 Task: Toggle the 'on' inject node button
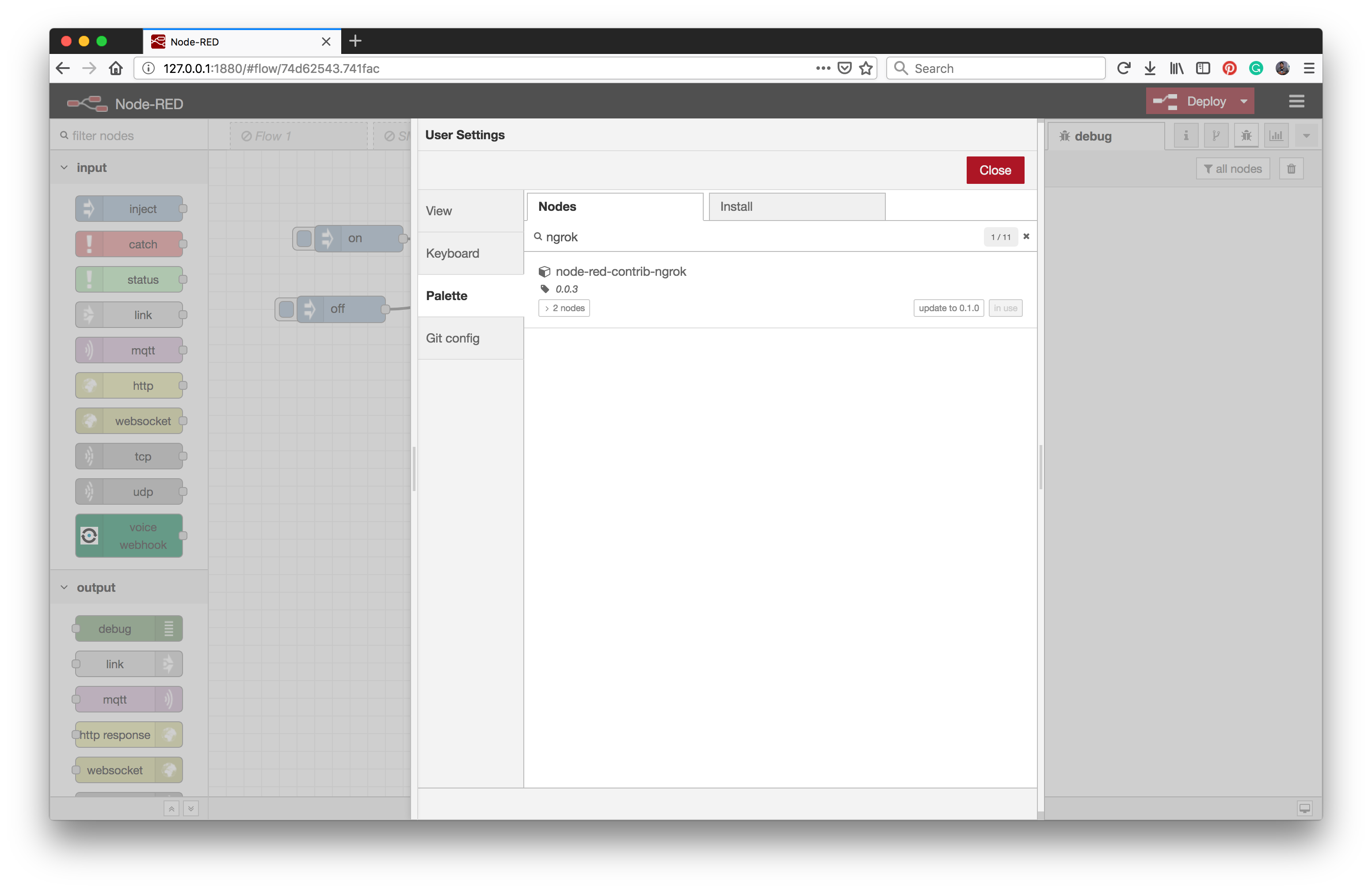[x=304, y=238]
